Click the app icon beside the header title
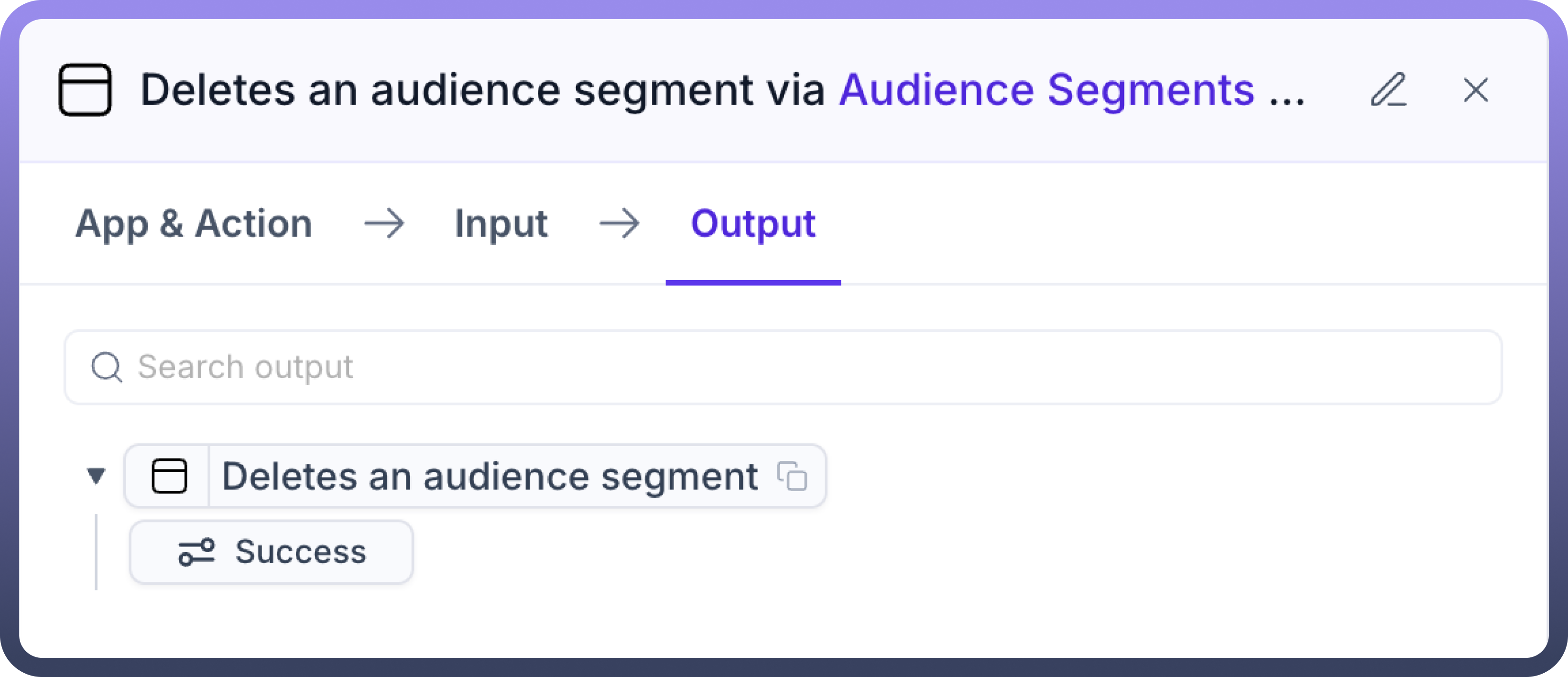 (x=85, y=90)
